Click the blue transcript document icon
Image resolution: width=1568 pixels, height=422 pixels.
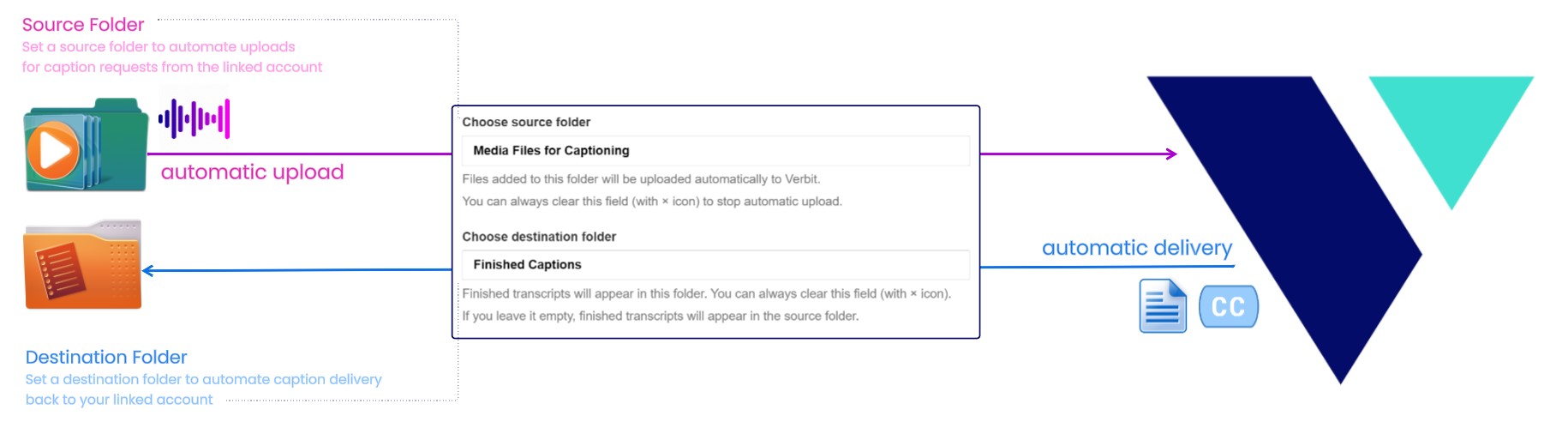click(1163, 306)
